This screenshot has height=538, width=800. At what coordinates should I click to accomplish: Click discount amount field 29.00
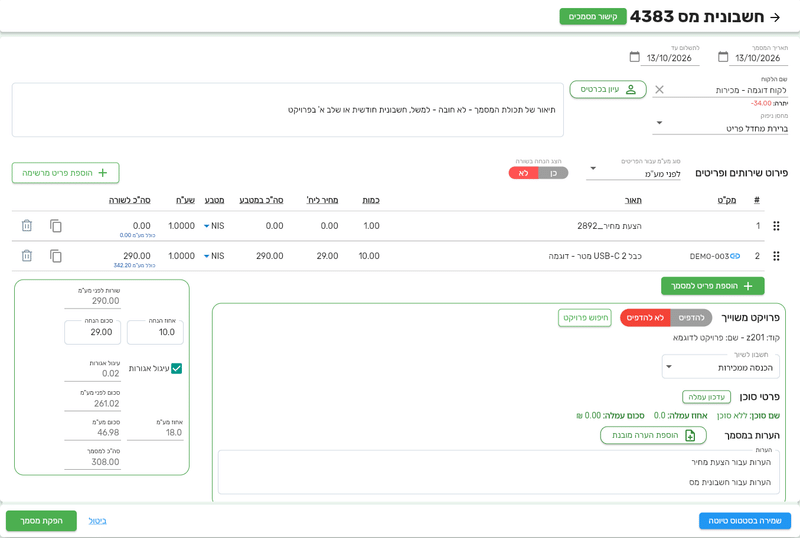[x=92, y=332]
